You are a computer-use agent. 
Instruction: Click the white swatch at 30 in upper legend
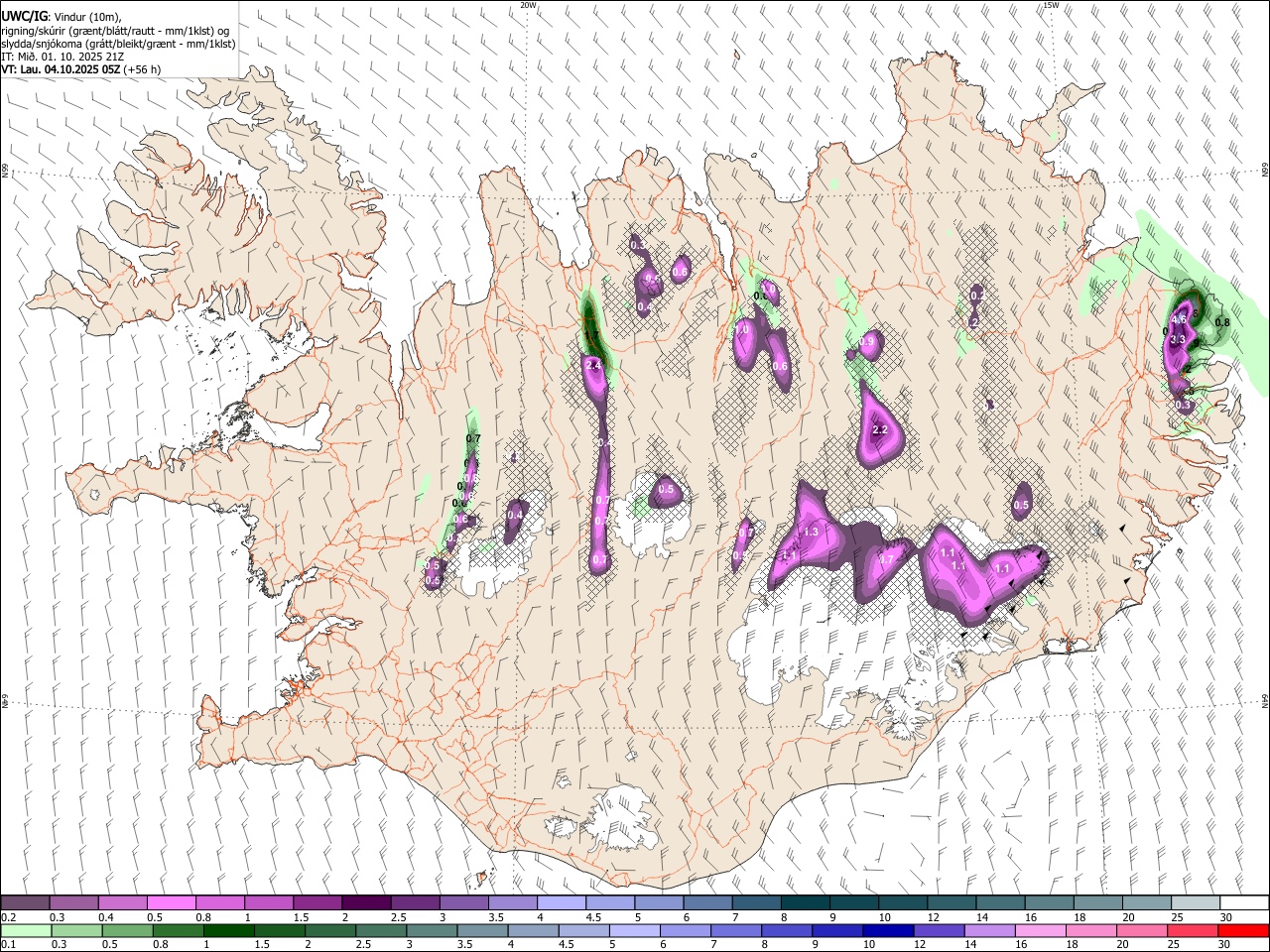pyautogui.click(x=1243, y=903)
